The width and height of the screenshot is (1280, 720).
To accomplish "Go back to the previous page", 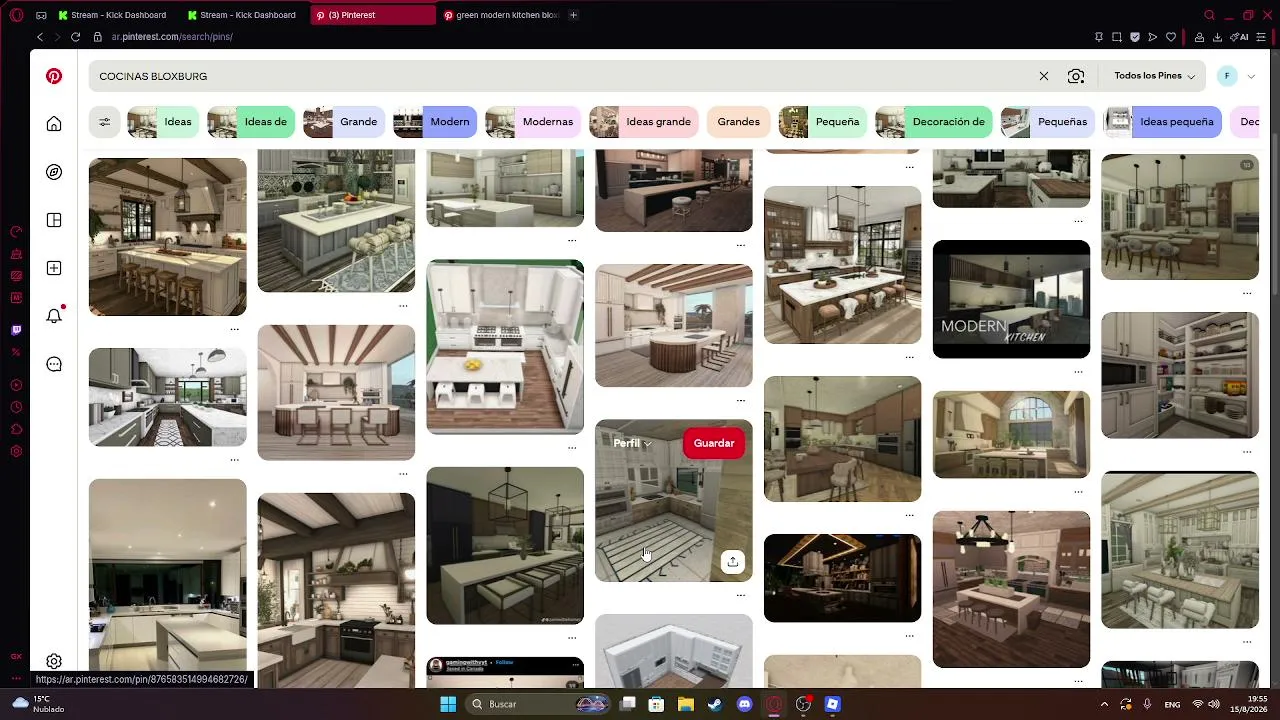I will (40, 37).
